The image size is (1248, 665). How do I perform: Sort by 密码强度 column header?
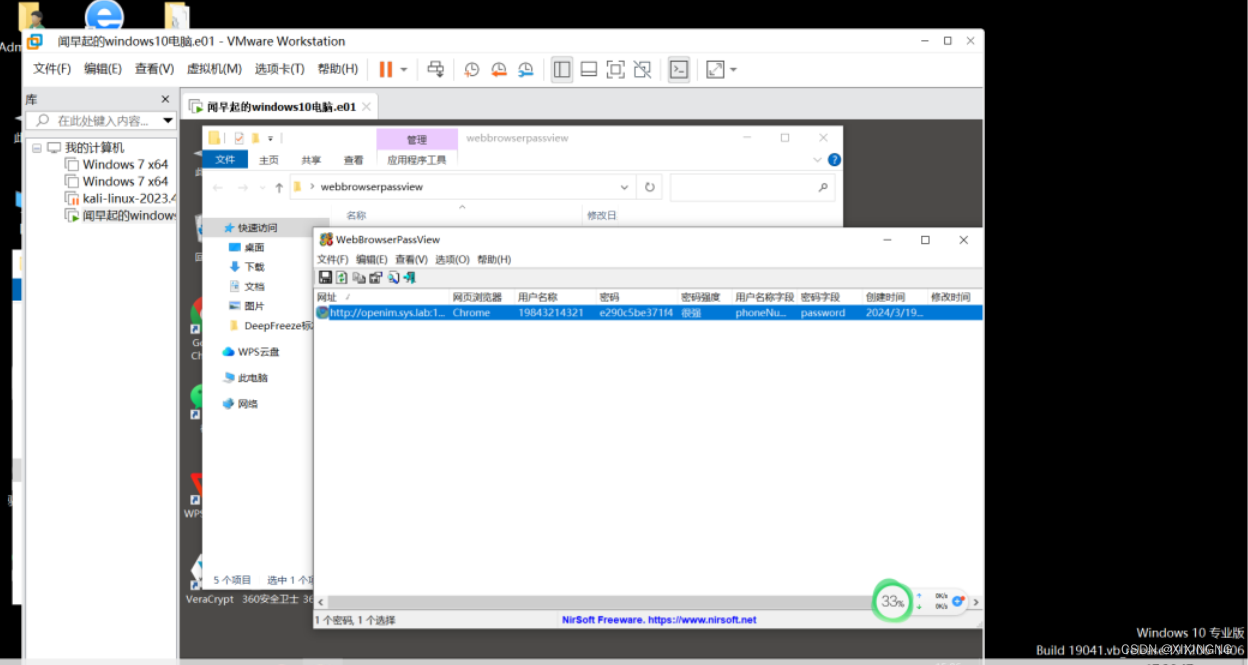703,297
